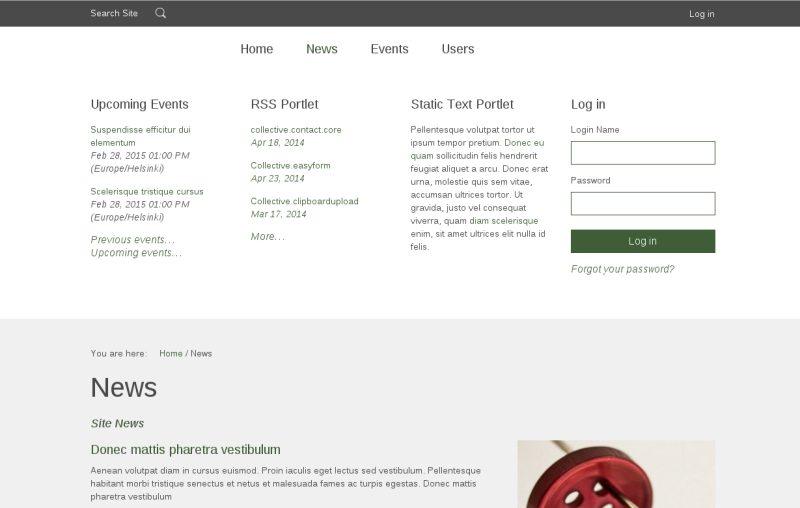The width and height of the screenshot is (800, 508).
Task: Open the News navigation tab
Action: coord(322,49)
